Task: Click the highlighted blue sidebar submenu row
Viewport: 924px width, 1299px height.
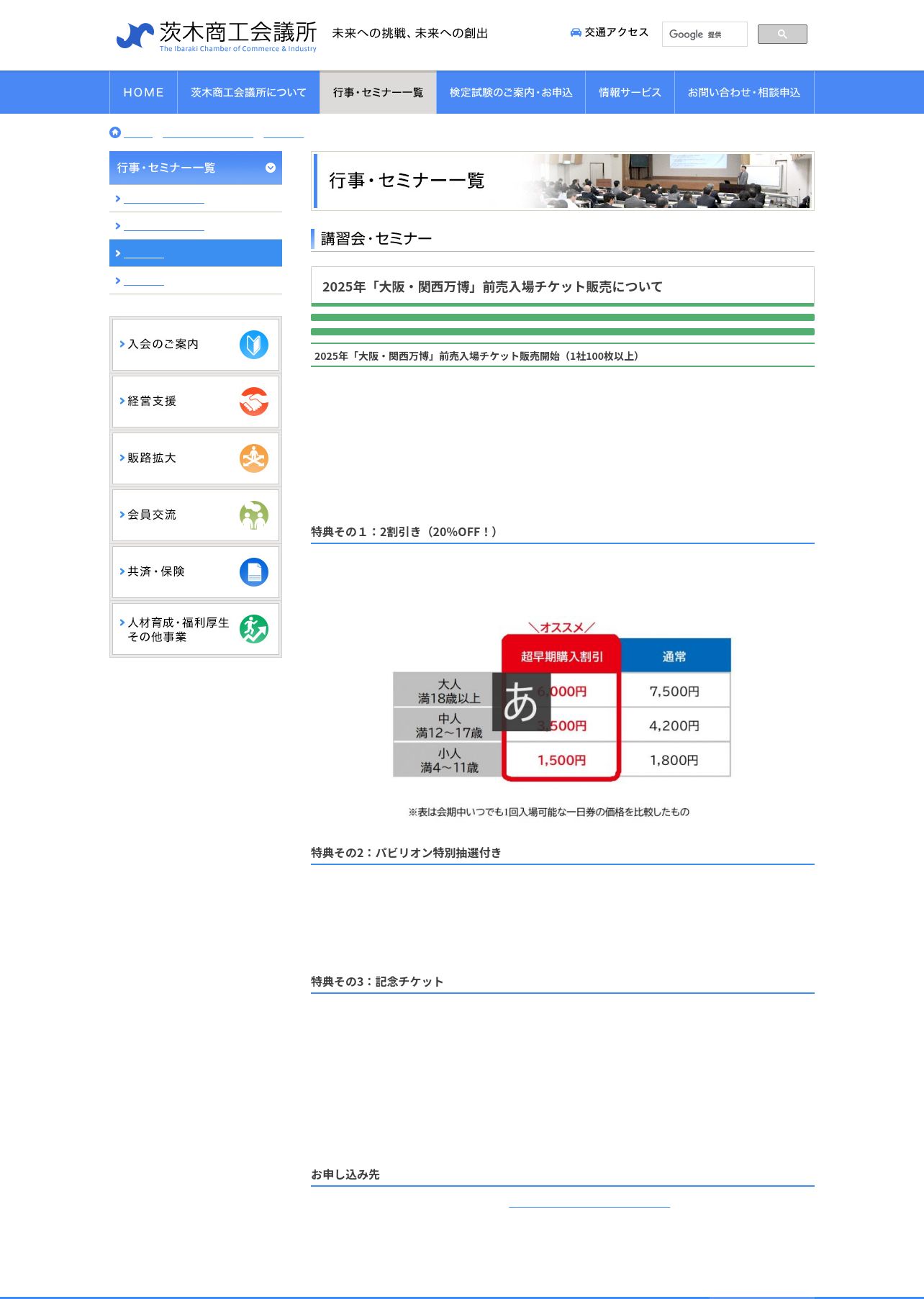Action: point(196,253)
